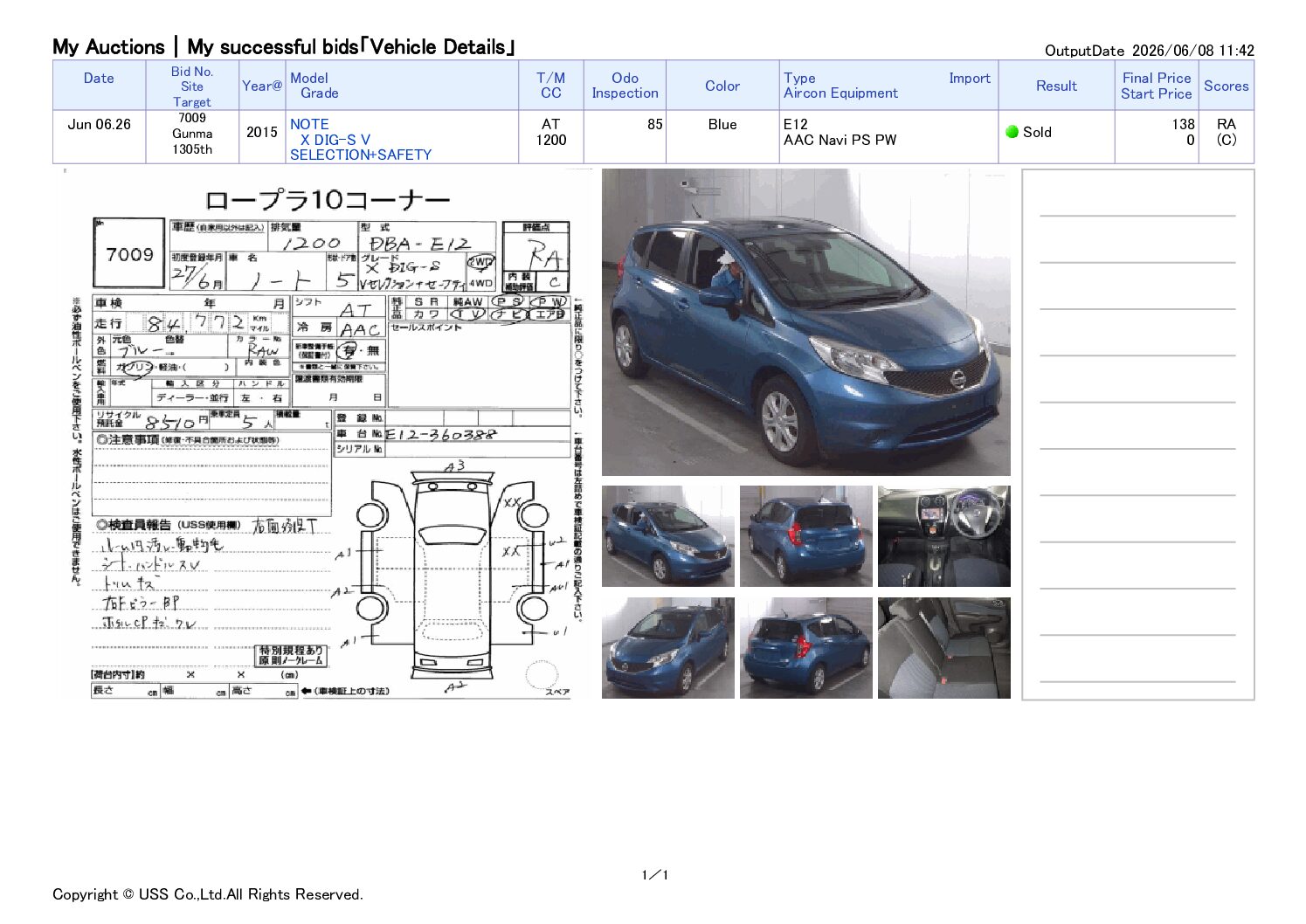The image size is (1306, 924).
Task: Open the large blue Nissan Note photo
Action: [x=806, y=323]
